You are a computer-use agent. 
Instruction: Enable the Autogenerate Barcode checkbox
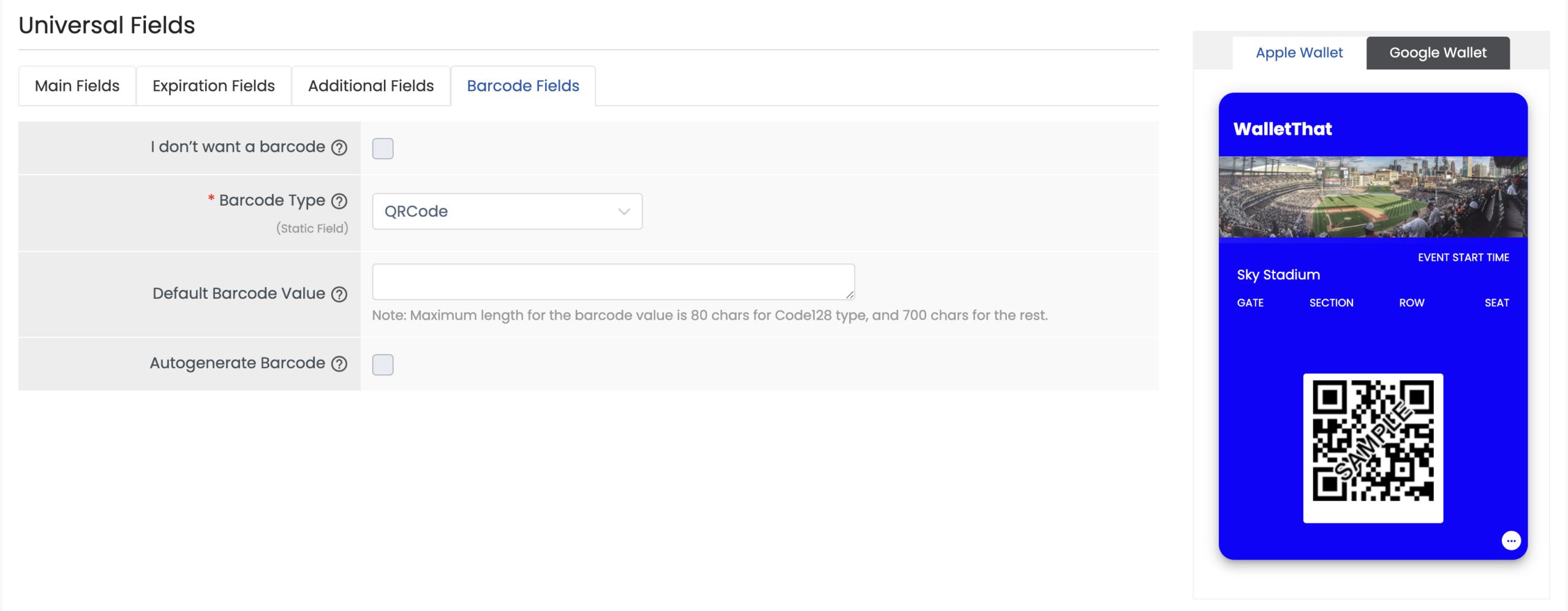click(x=383, y=365)
